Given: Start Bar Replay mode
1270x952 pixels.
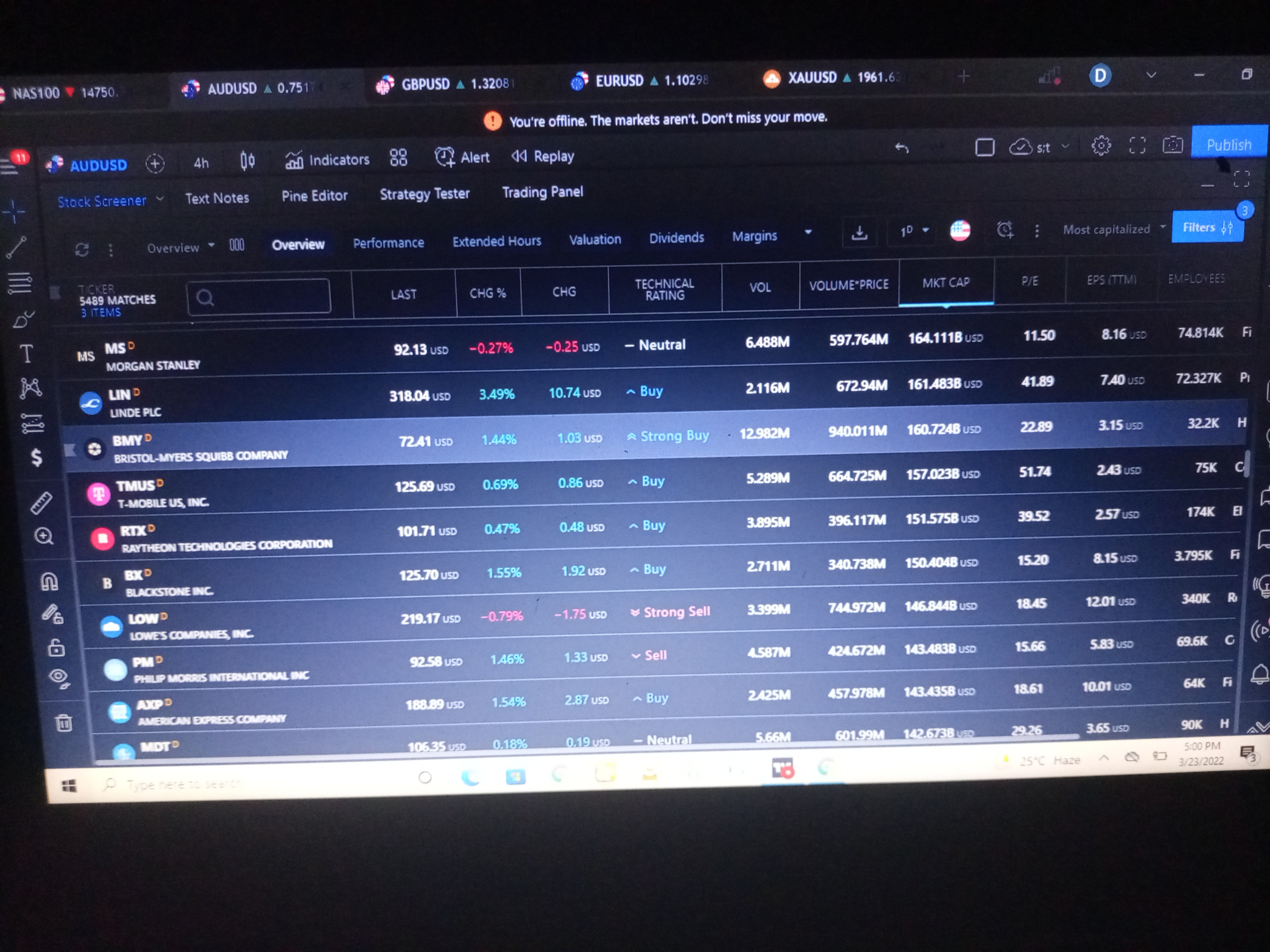Looking at the screenshot, I should (543, 156).
